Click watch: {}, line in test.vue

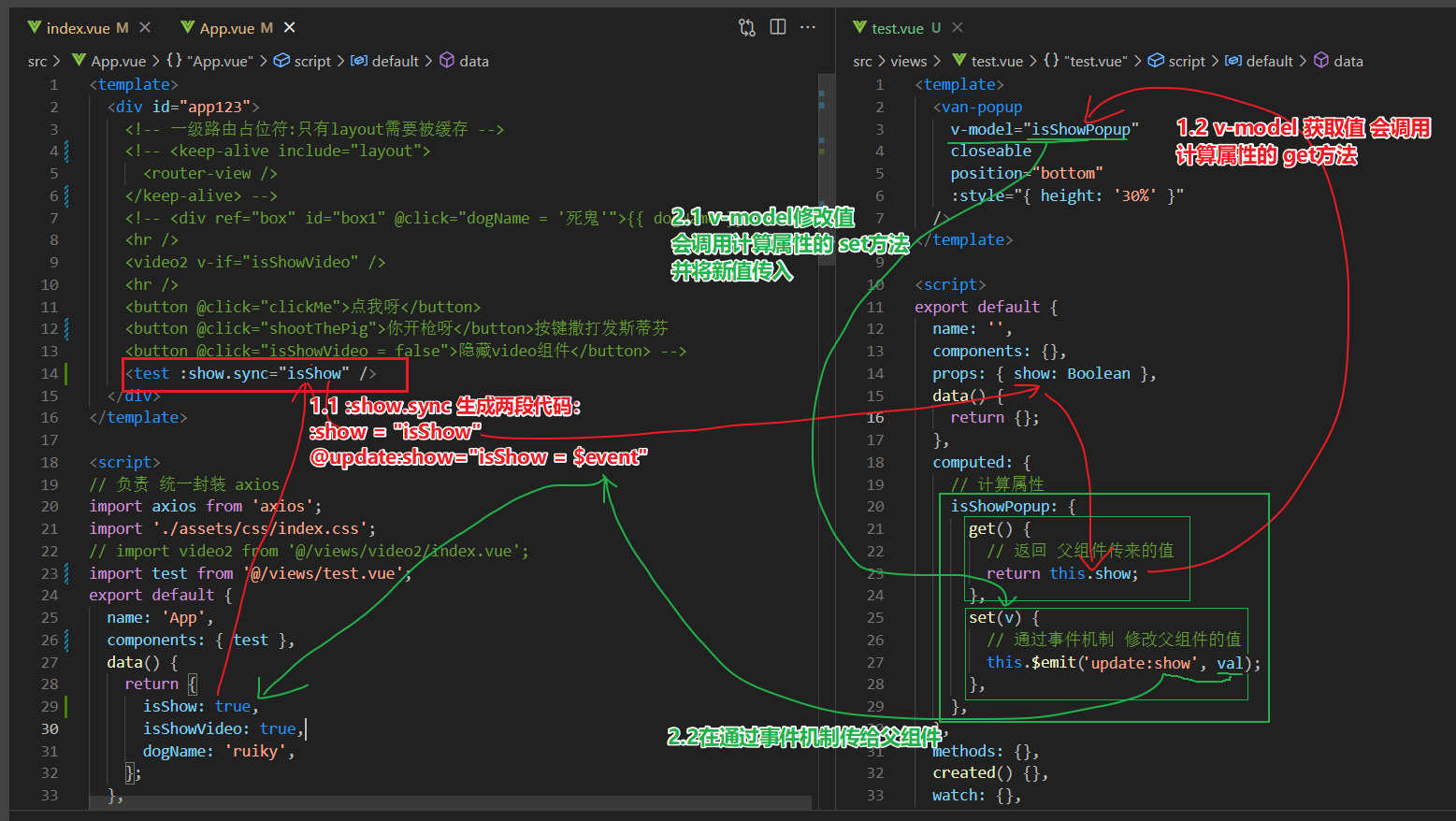[977, 795]
